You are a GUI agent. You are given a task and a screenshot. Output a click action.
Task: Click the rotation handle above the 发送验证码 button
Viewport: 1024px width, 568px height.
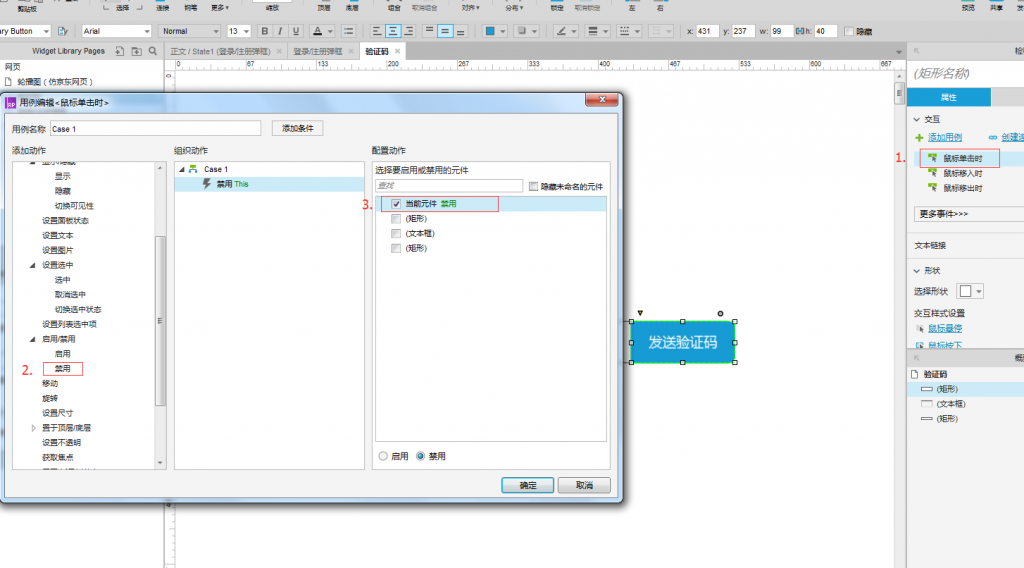click(x=720, y=313)
